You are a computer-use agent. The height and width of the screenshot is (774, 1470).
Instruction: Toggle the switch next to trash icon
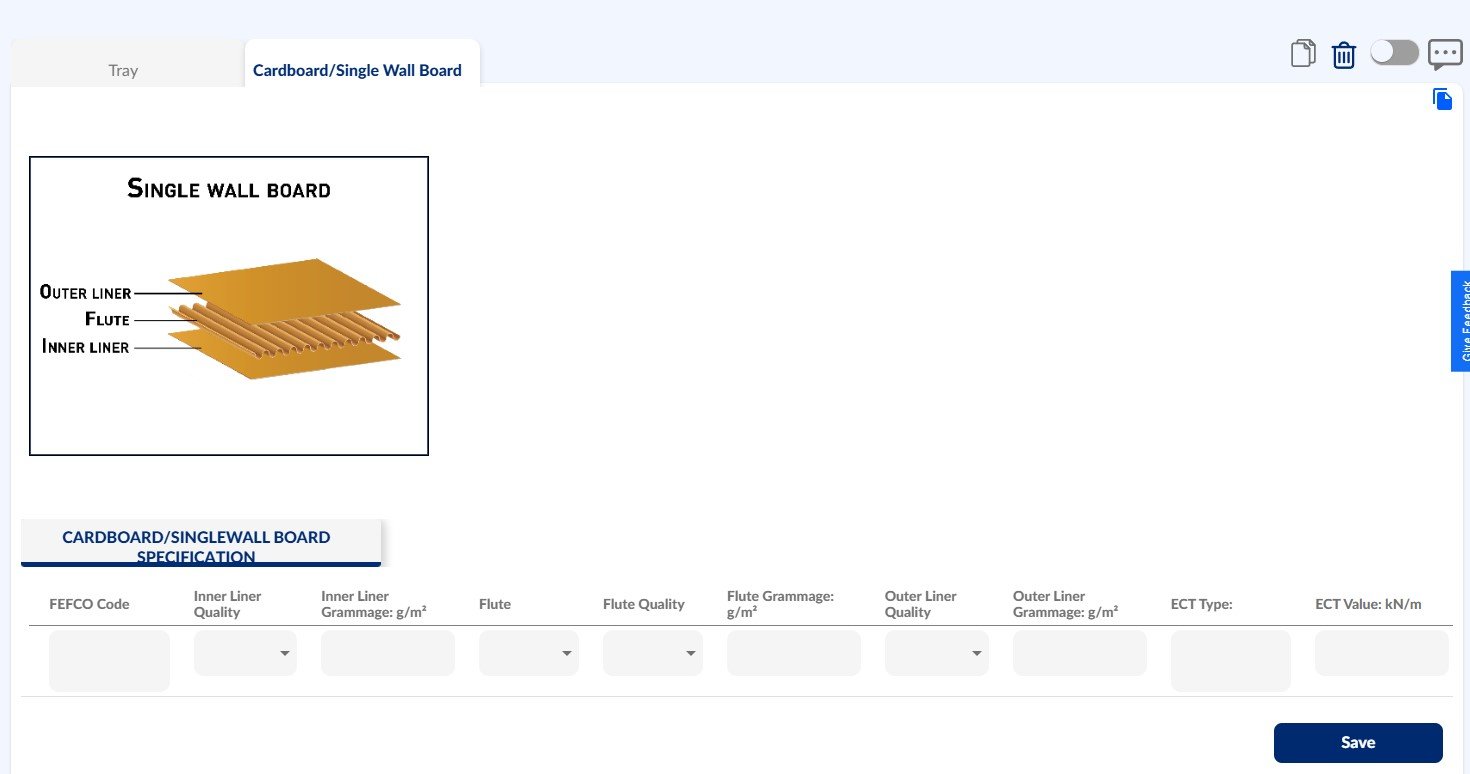(x=1395, y=53)
